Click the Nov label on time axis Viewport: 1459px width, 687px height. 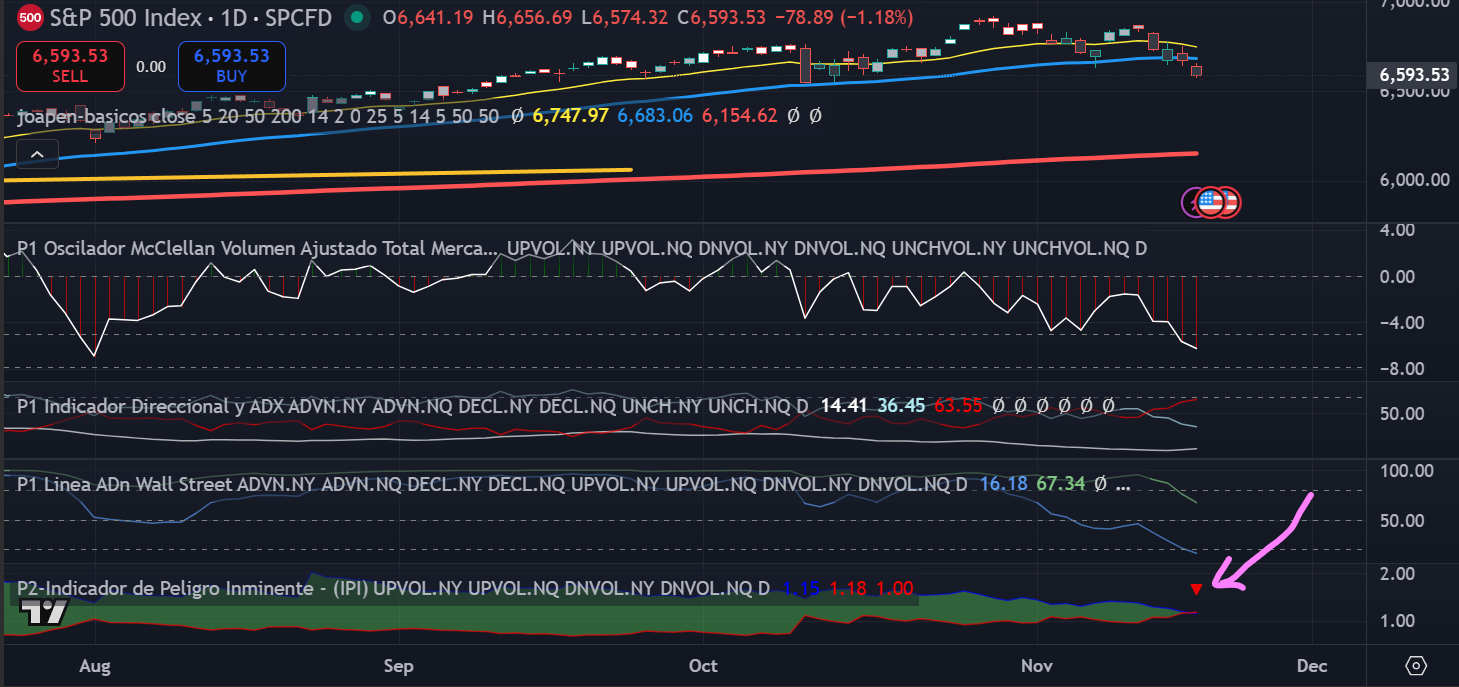pyautogui.click(x=1037, y=666)
